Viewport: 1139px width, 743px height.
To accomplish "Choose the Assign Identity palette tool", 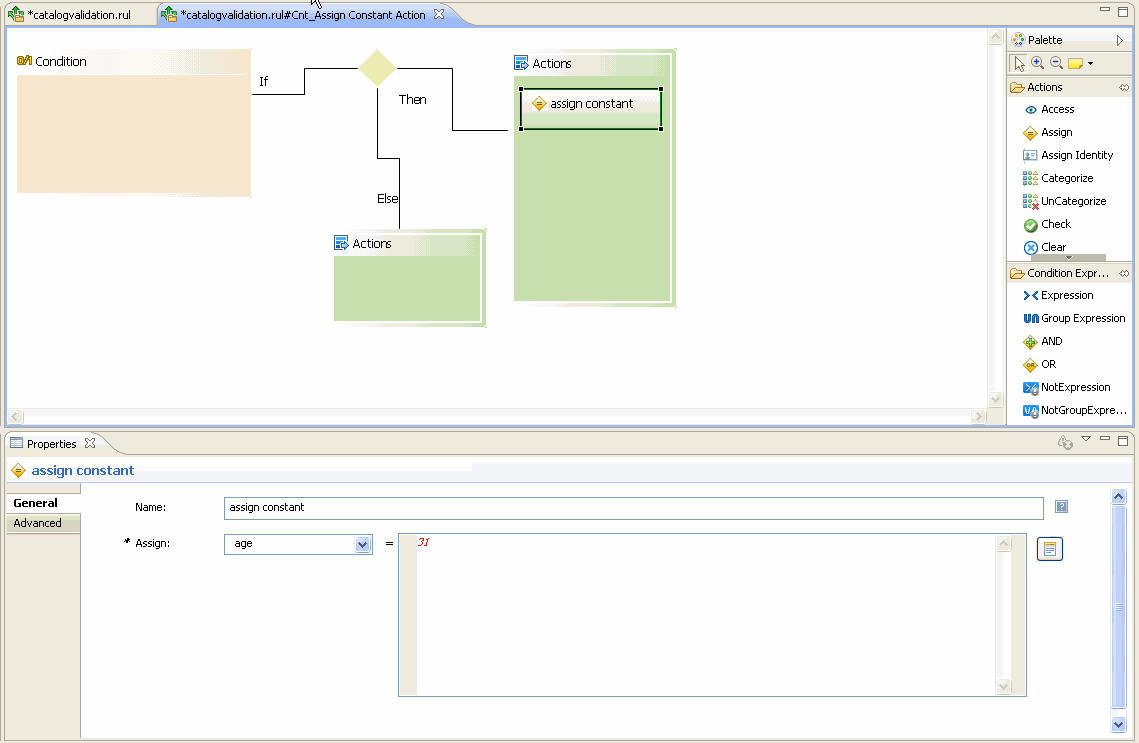I will pos(1068,155).
